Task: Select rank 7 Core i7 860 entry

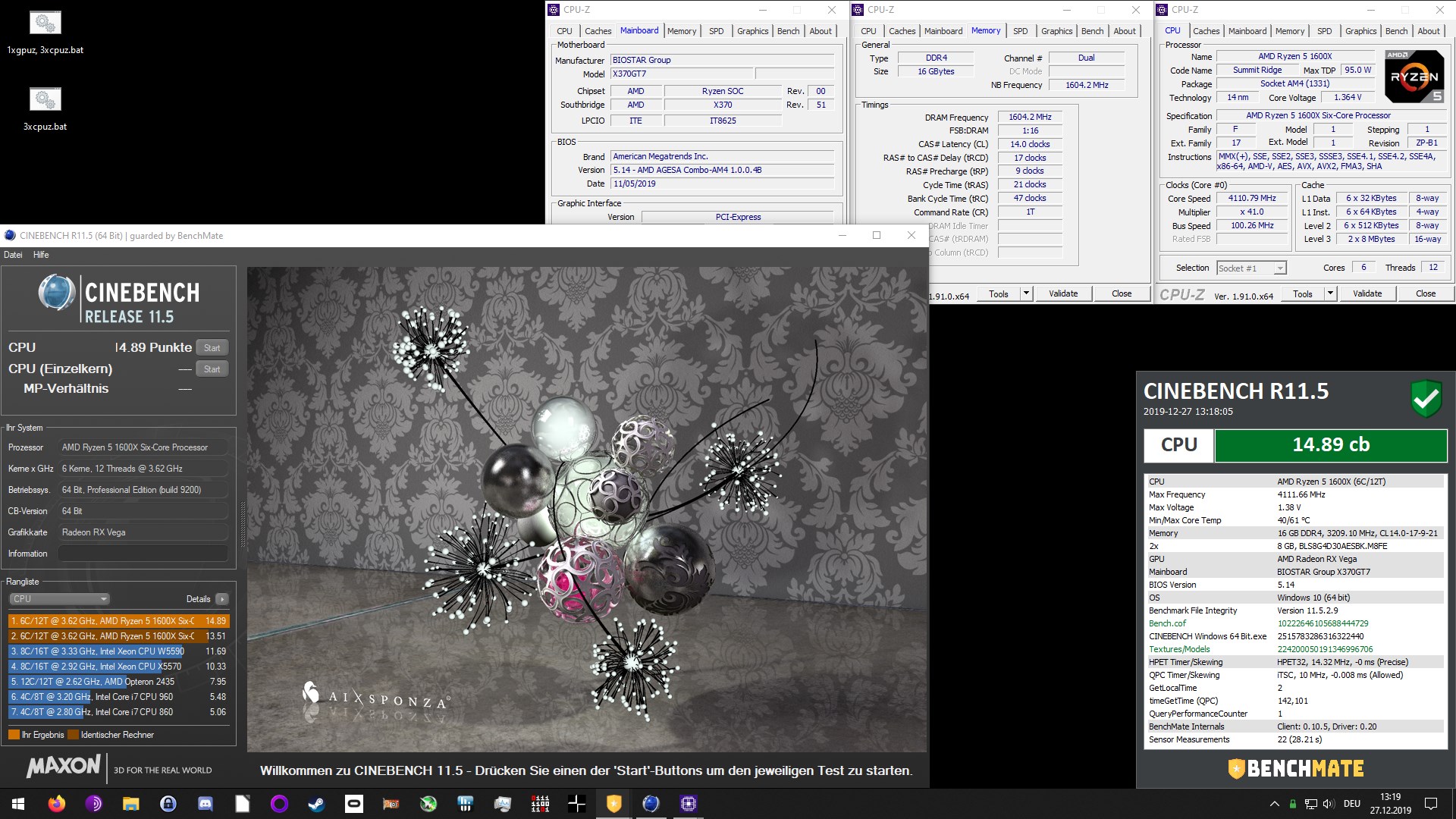Action: pyautogui.click(x=118, y=712)
